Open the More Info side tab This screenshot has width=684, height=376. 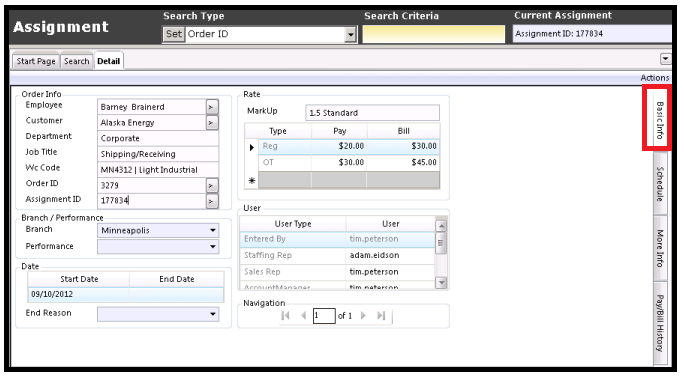(x=660, y=248)
